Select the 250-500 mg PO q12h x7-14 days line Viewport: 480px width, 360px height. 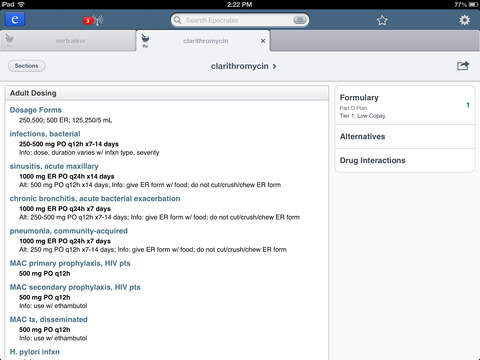(69, 144)
